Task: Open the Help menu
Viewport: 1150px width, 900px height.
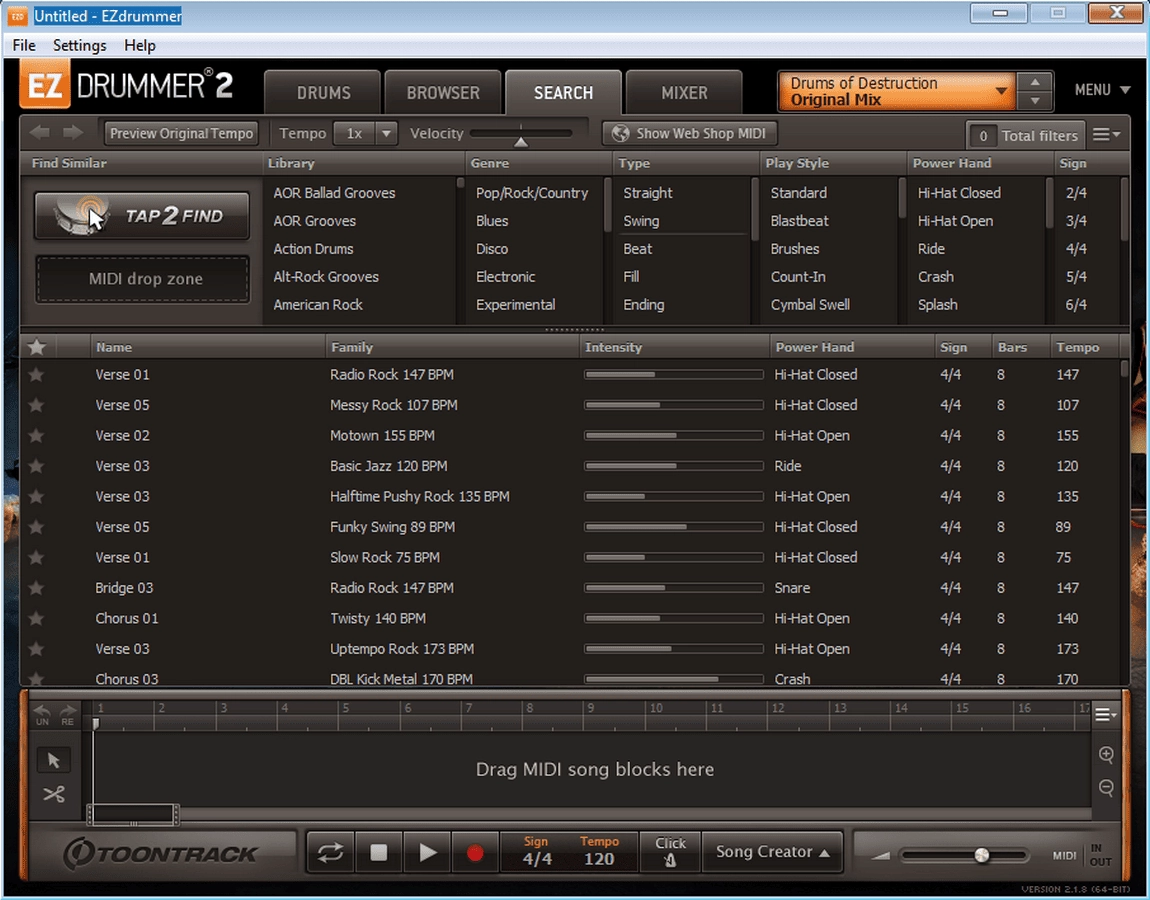Action: (x=139, y=45)
